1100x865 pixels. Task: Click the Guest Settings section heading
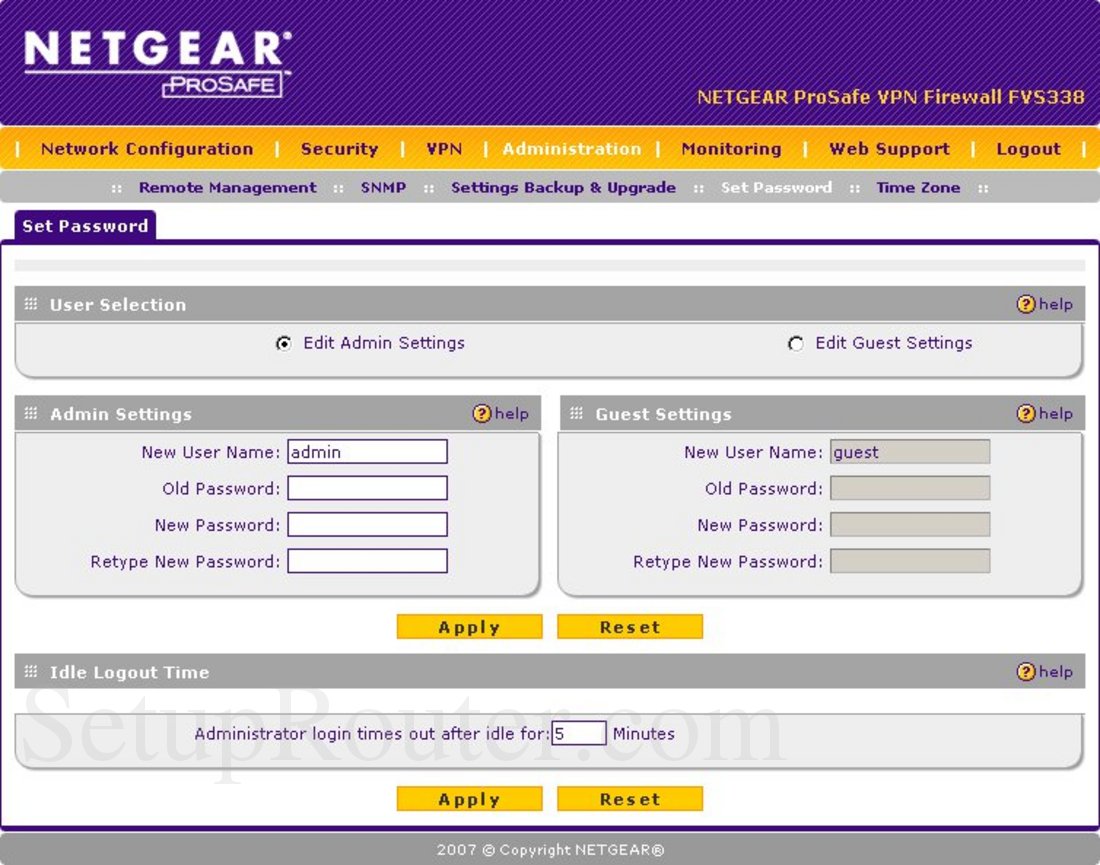(x=664, y=414)
